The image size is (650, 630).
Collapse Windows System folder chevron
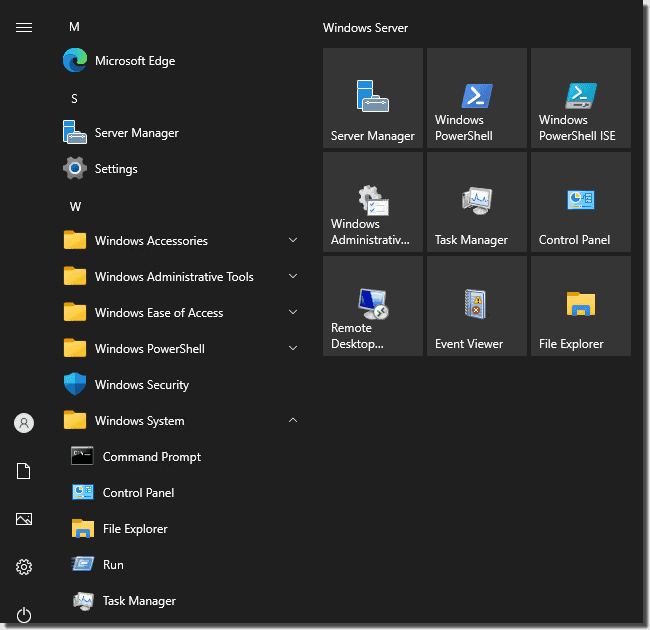(x=293, y=420)
